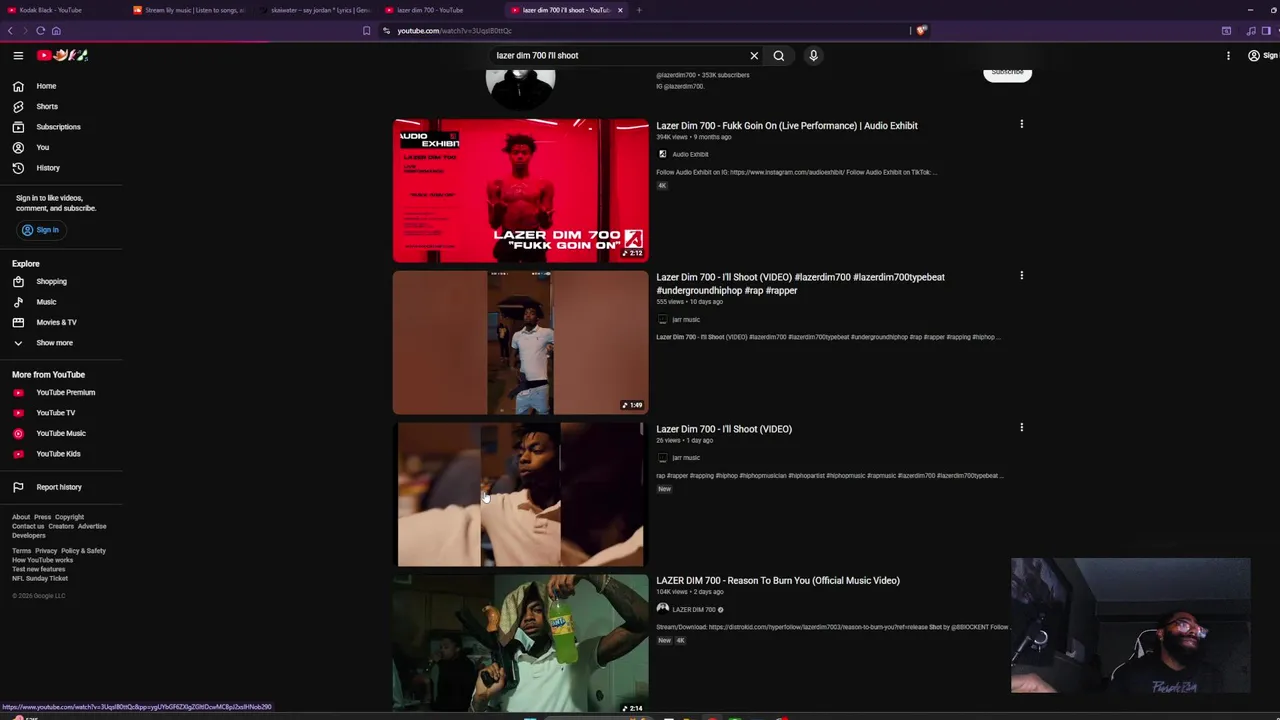1280x720 pixels.
Task: Start voice search with microphone icon
Action: click(x=813, y=55)
